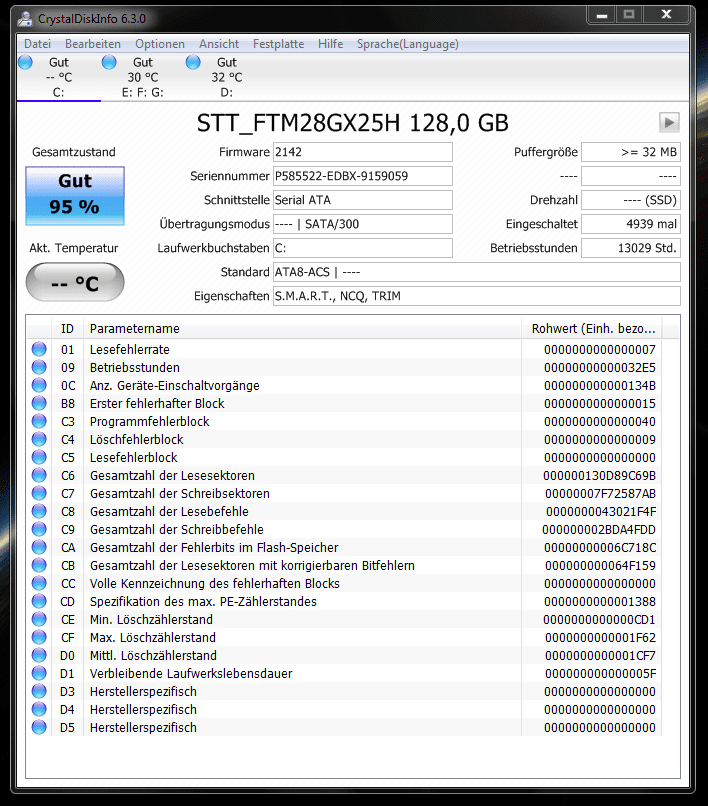This screenshot has width=708, height=806.
Task: Switch to the E: F: G: drive
Action: [142, 77]
